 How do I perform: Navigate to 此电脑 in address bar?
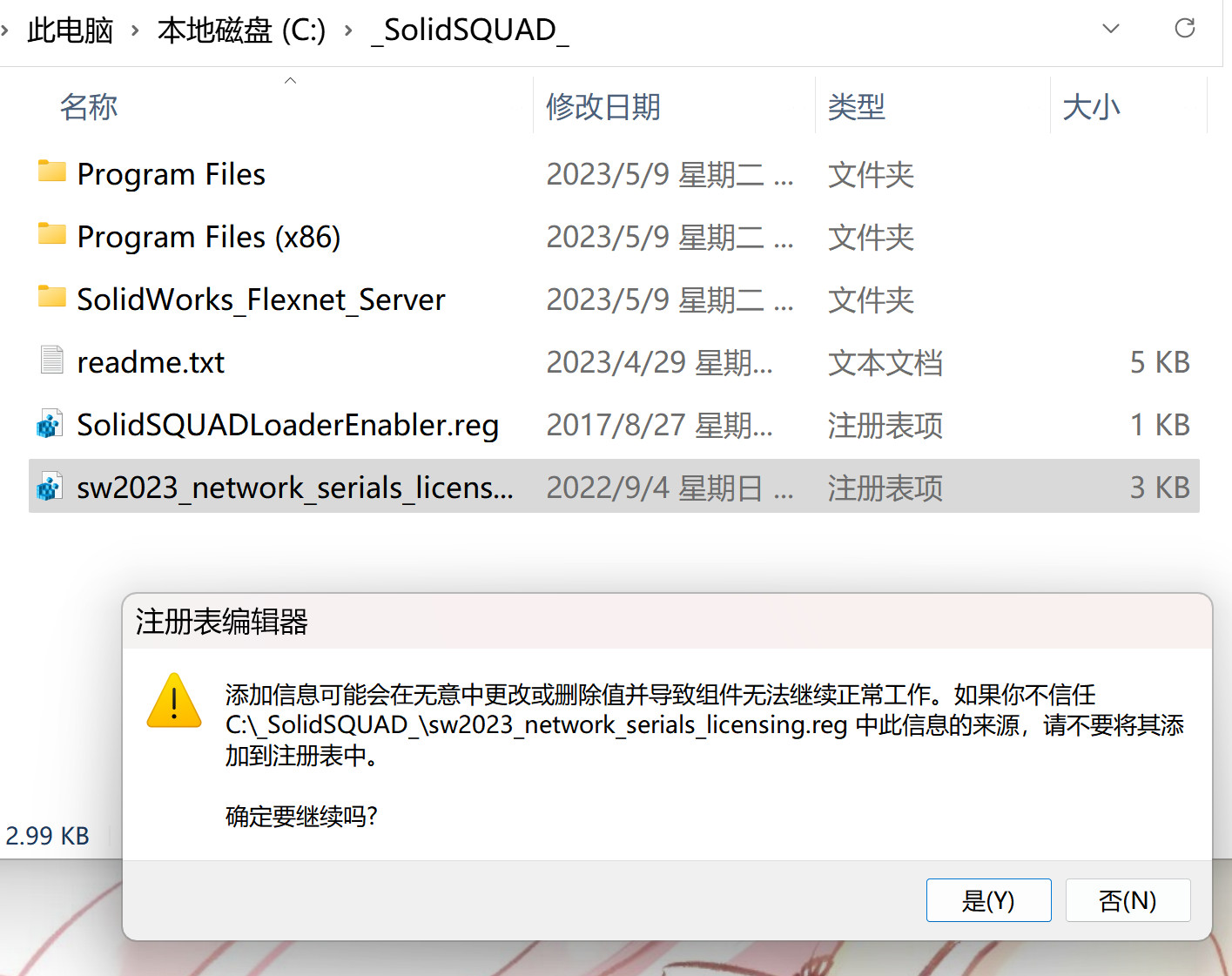coord(71,30)
